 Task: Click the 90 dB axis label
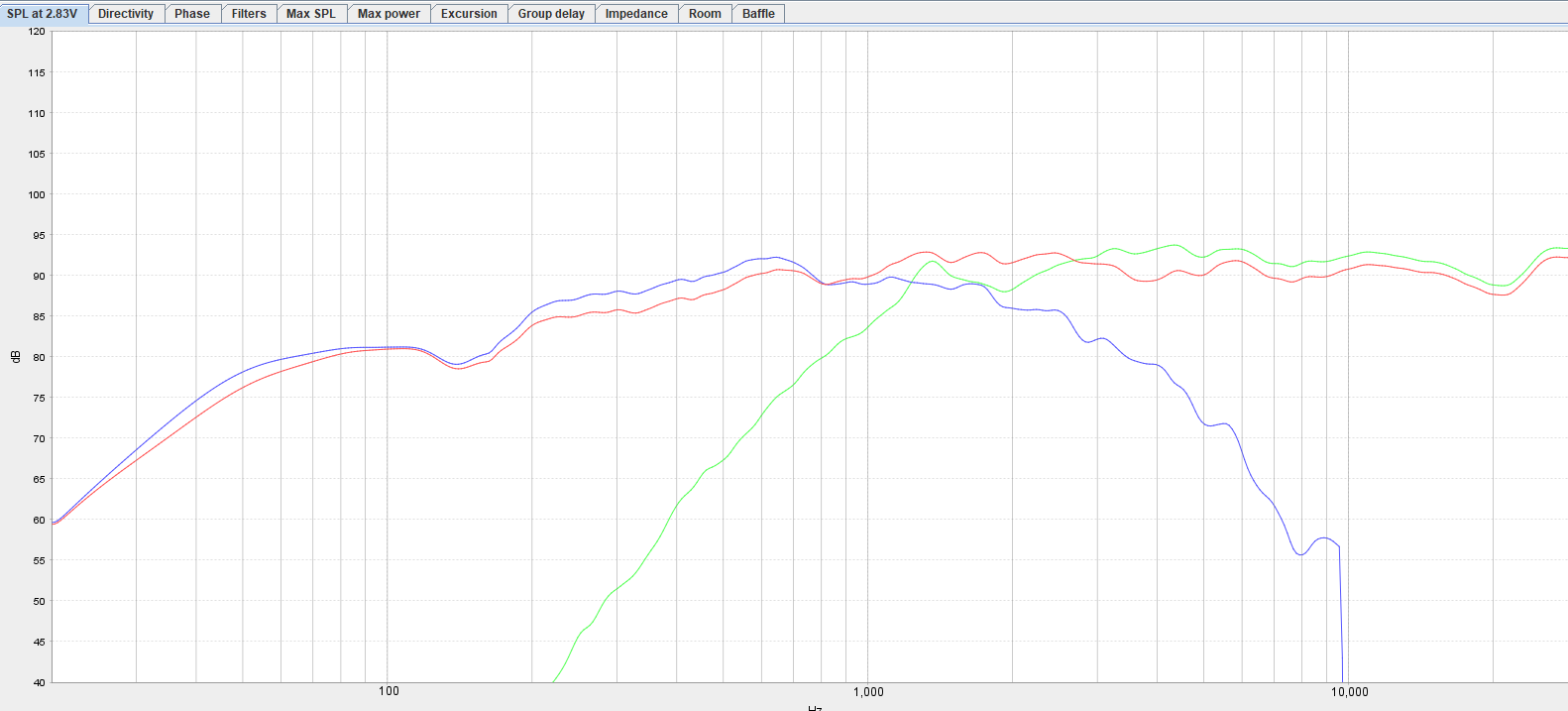click(x=40, y=276)
